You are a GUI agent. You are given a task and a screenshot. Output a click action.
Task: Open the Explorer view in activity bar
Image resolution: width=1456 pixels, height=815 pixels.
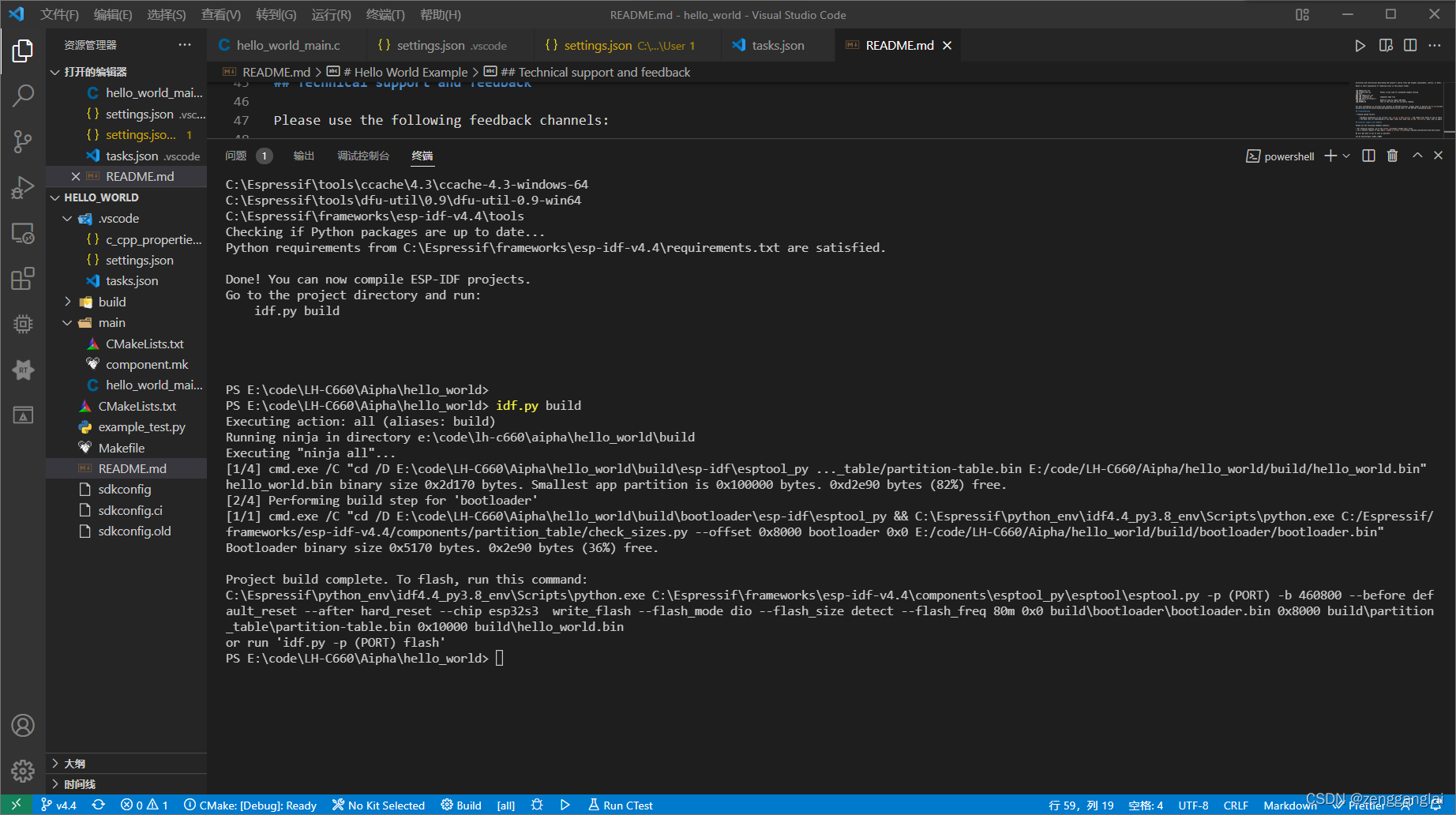[23, 51]
